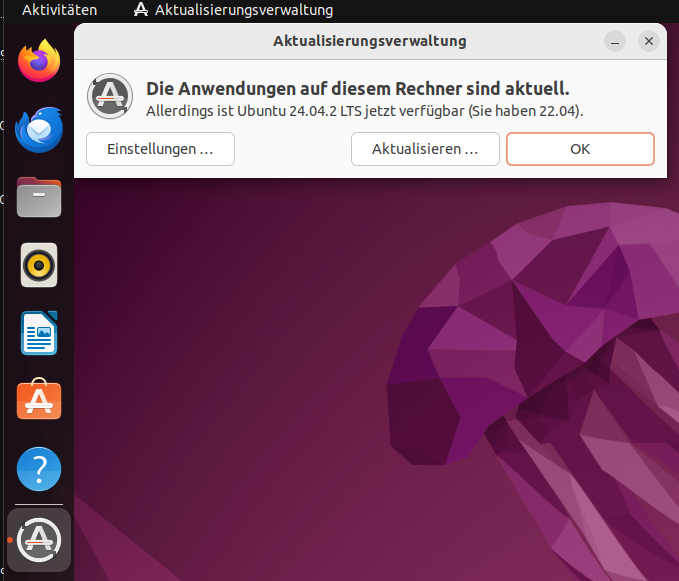
Task: Open Ubuntu Software store dock icon
Action: click(39, 399)
